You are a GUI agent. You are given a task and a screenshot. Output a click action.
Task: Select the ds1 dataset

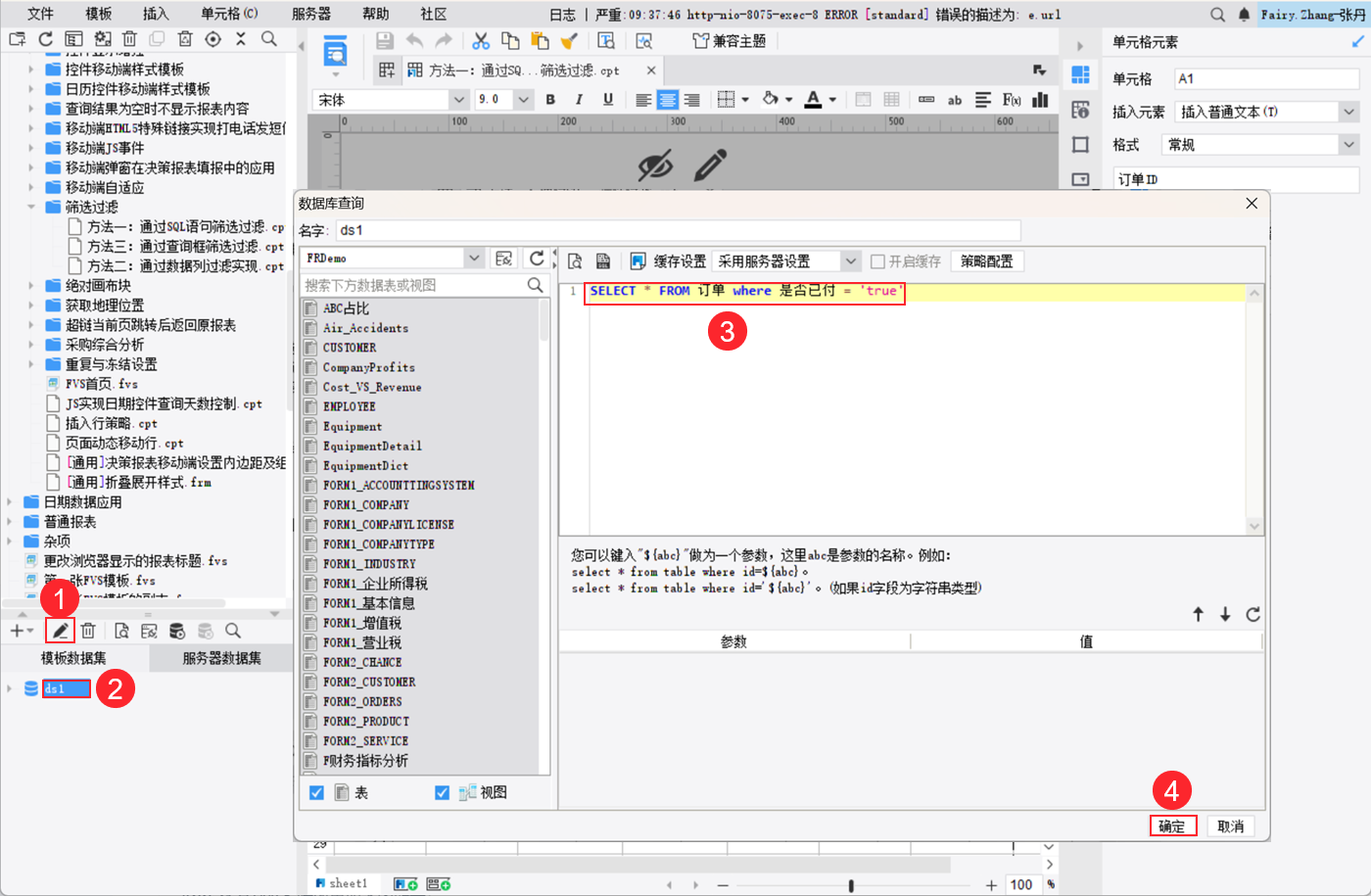point(66,688)
